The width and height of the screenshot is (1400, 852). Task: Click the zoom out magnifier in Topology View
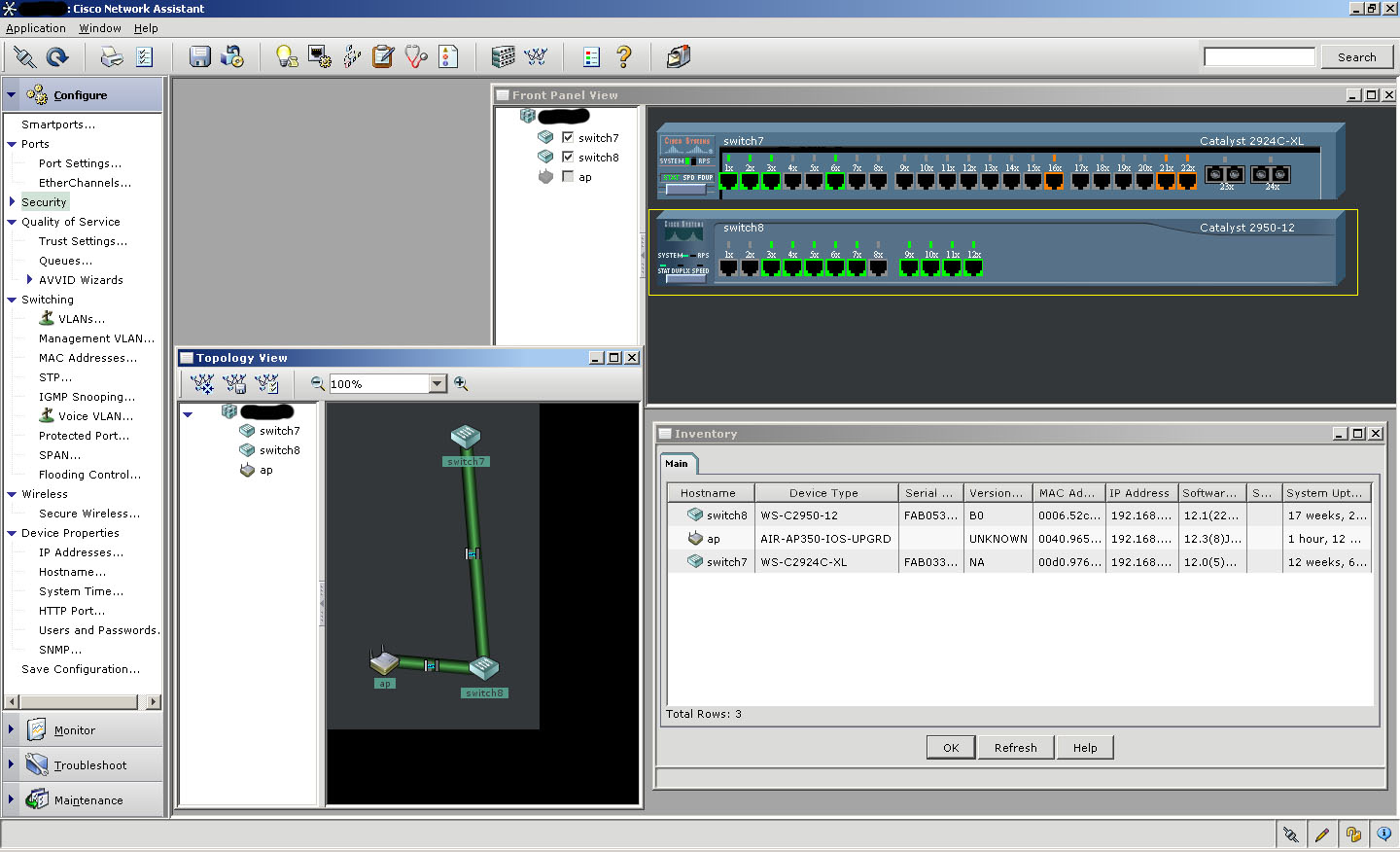(317, 384)
